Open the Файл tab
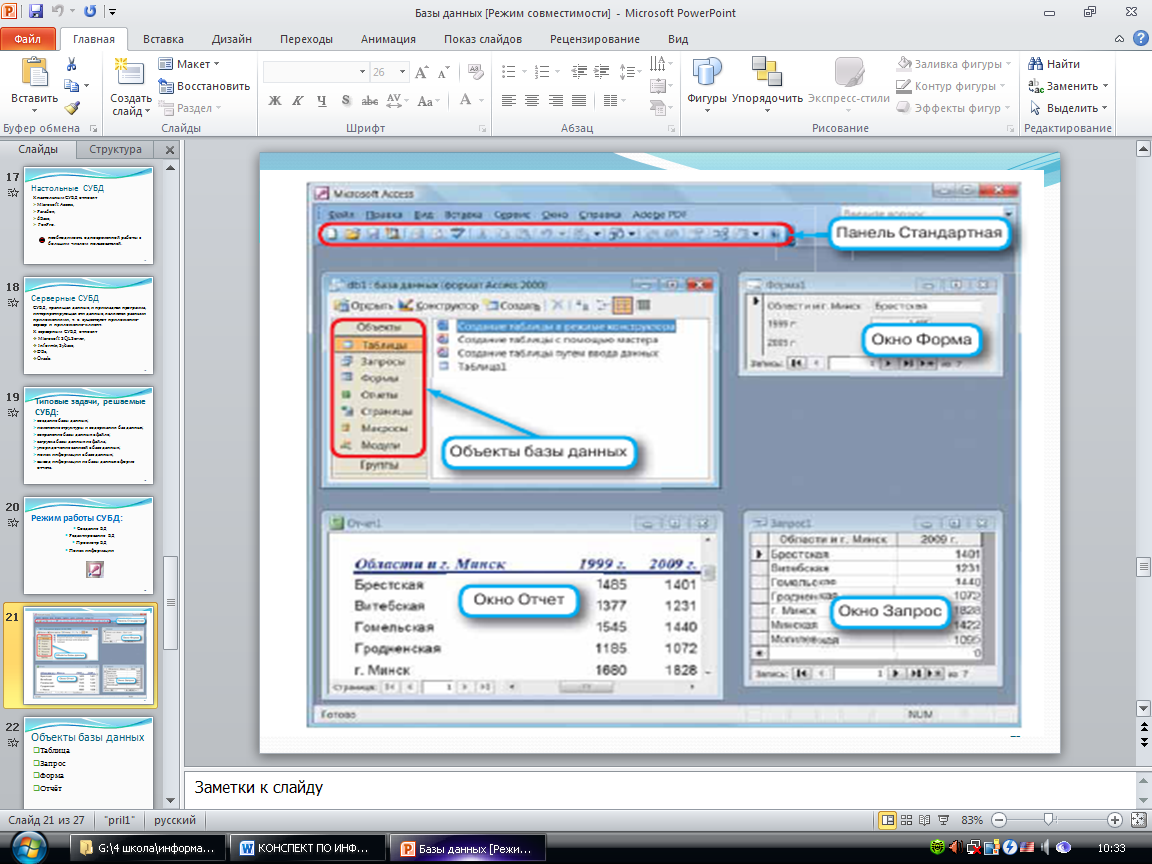 [28, 39]
